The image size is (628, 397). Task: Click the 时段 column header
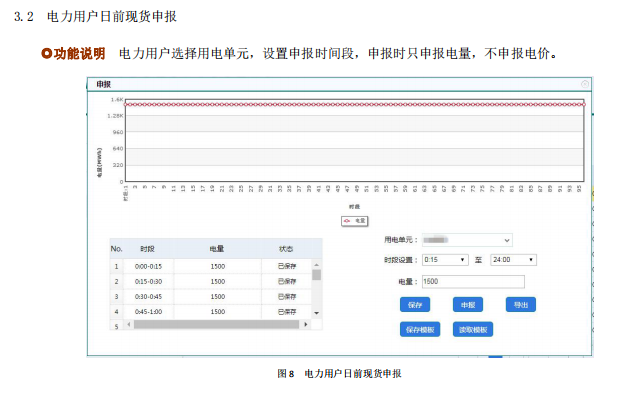[148, 249]
